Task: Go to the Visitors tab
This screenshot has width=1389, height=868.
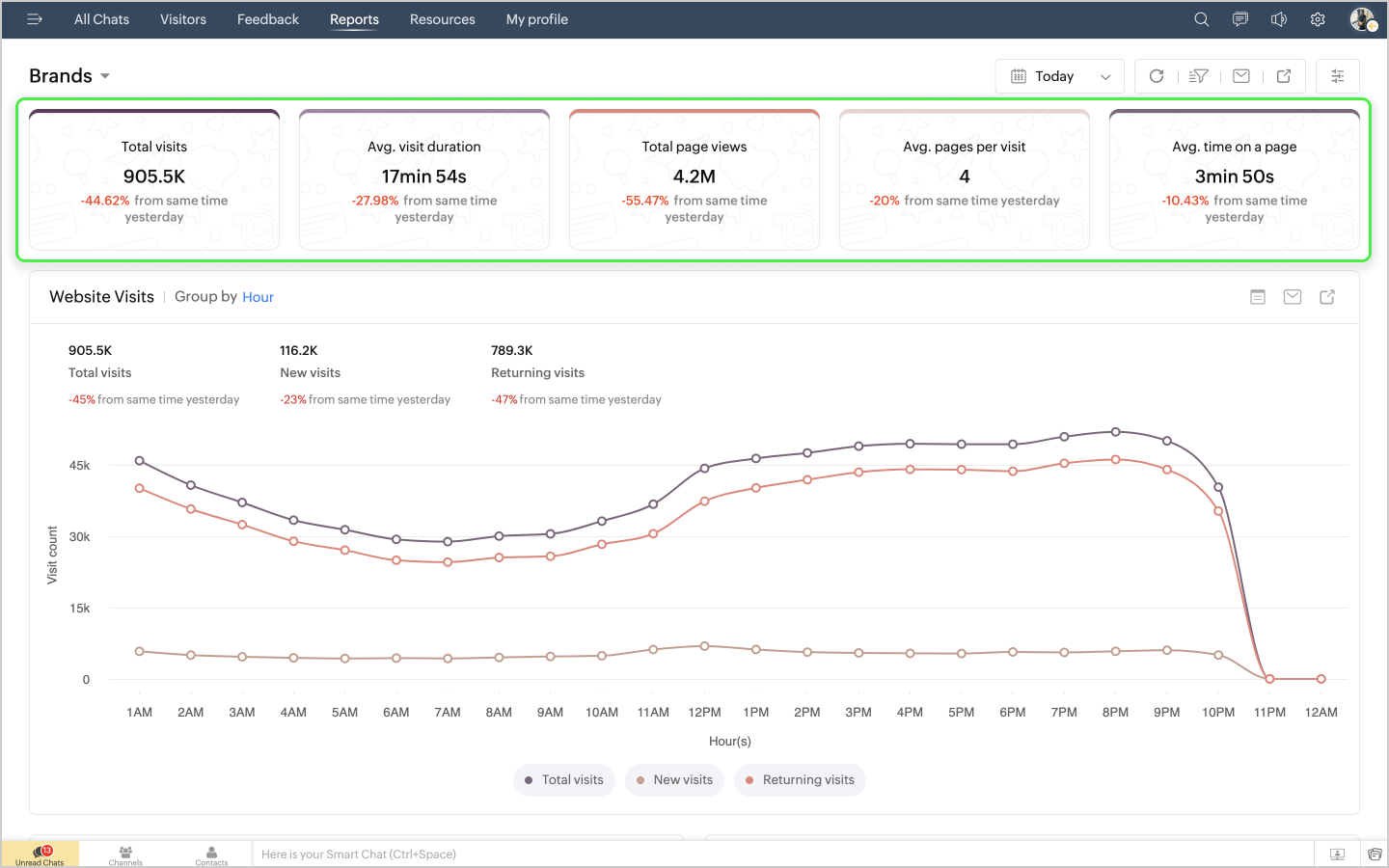Action: [183, 19]
